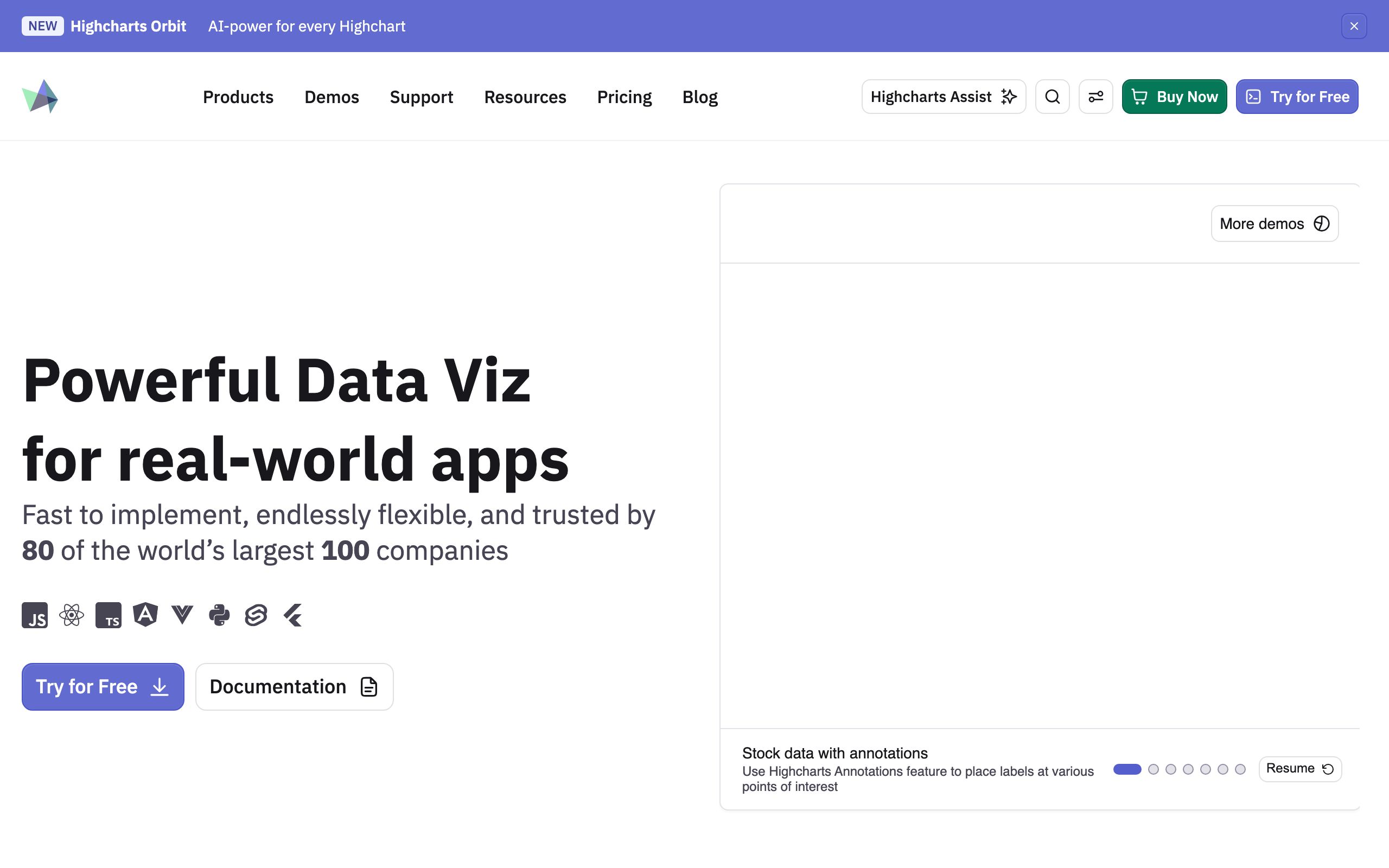Select the active first carousel indicator pill
1389x868 pixels.
(1127, 769)
